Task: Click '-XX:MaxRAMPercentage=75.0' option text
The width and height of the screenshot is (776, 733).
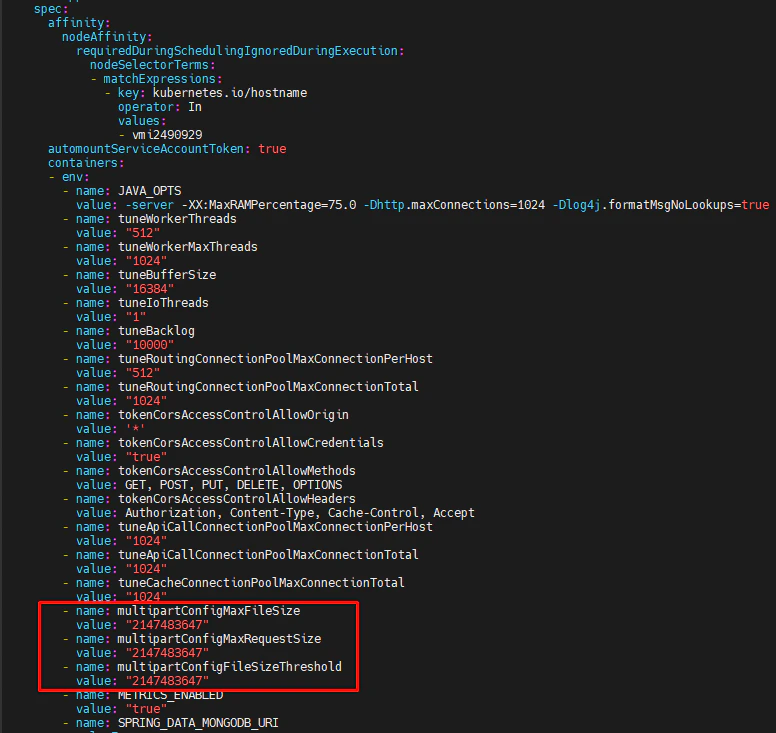Action: (x=269, y=205)
